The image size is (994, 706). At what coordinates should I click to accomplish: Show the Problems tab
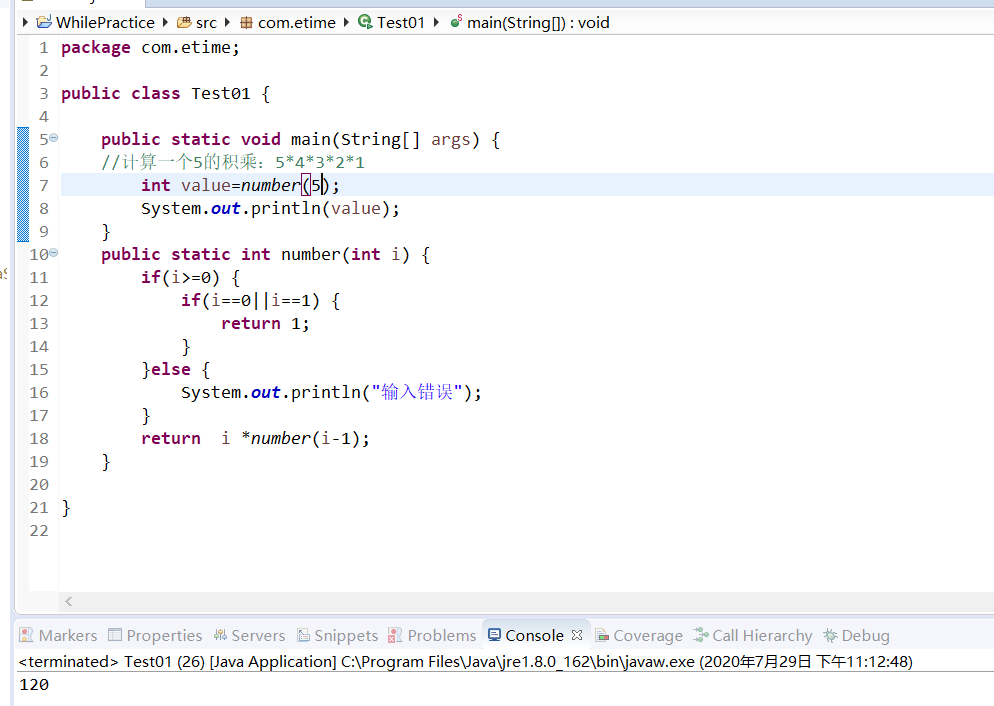432,635
